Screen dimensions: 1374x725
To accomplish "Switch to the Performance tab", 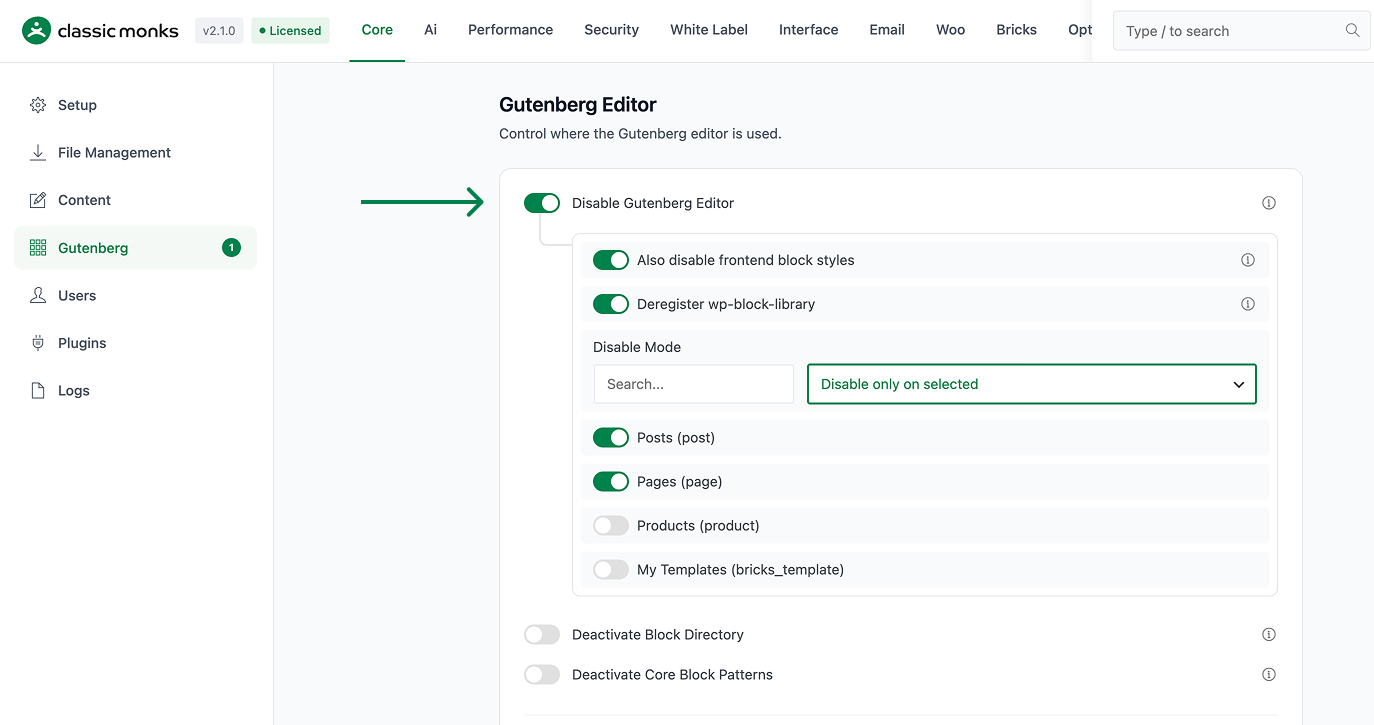I will click(510, 30).
